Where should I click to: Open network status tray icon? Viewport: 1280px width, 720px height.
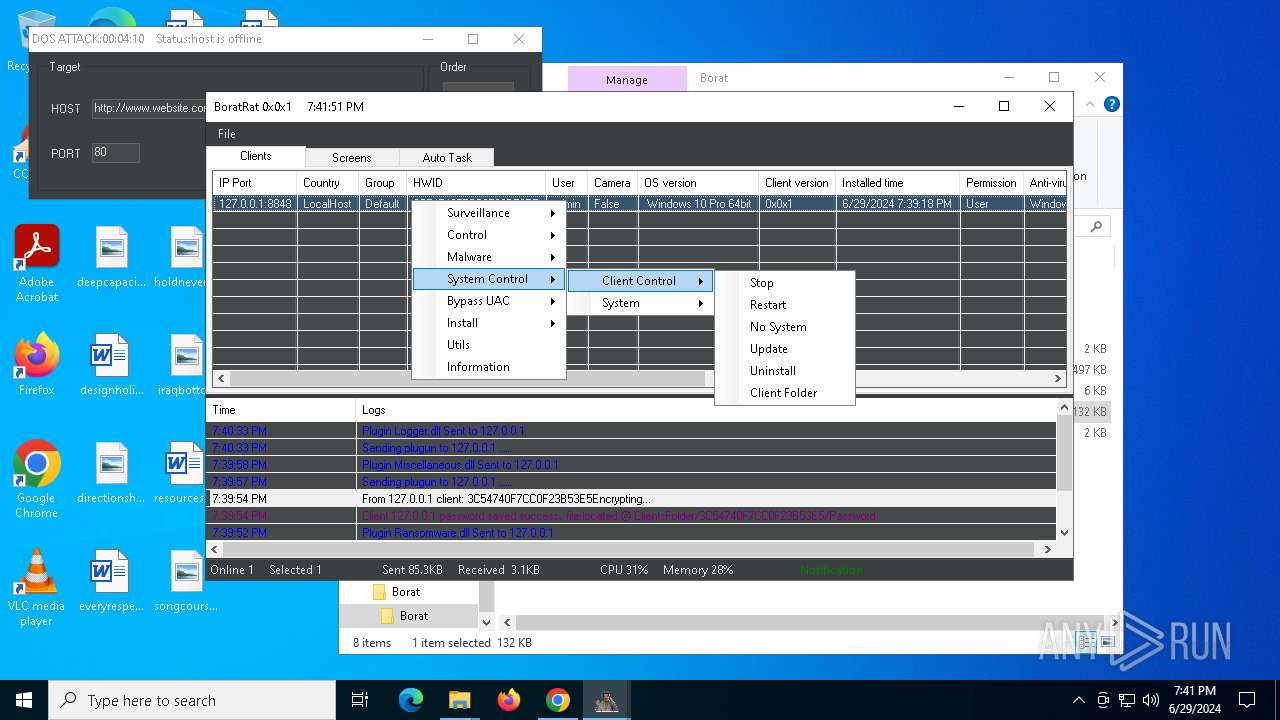(x=1127, y=700)
